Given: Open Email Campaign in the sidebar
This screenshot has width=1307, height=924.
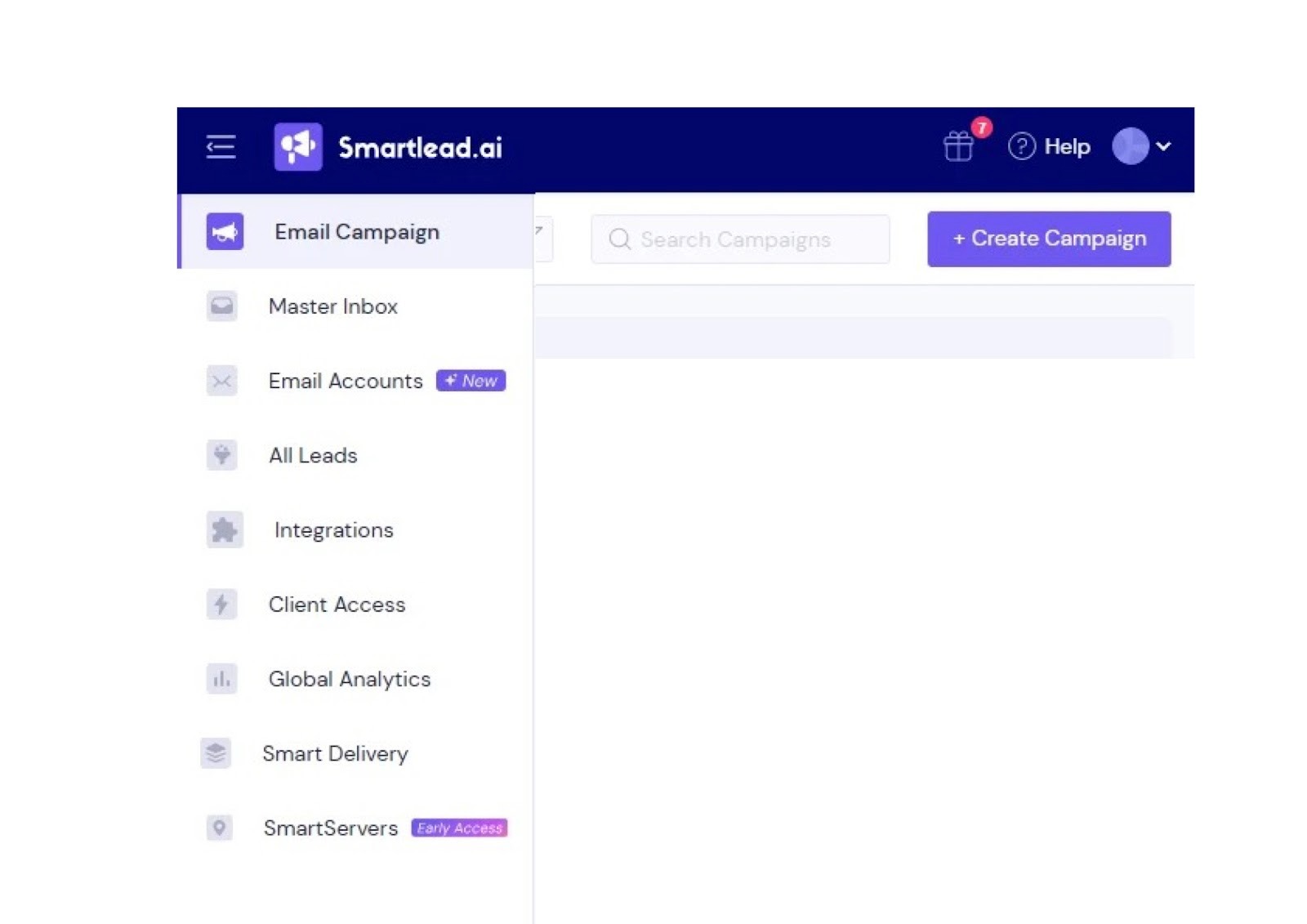Looking at the screenshot, I should tap(356, 232).
